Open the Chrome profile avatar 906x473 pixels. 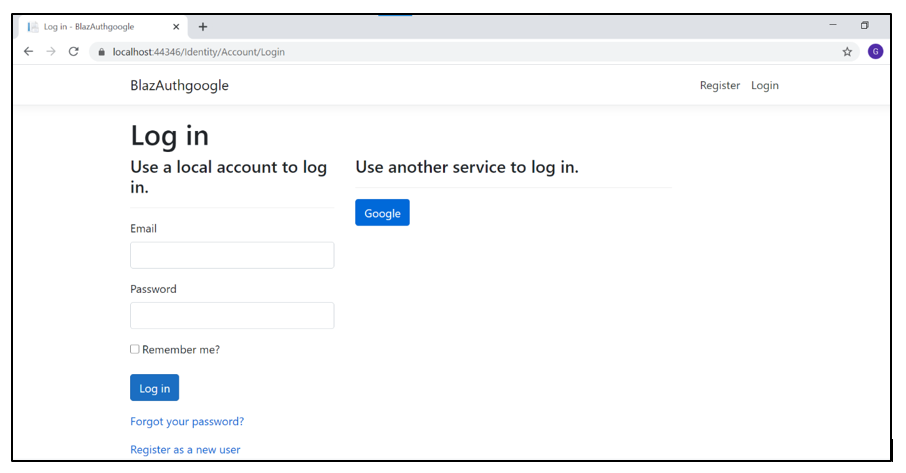pyautogui.click(x=875, y=52)
